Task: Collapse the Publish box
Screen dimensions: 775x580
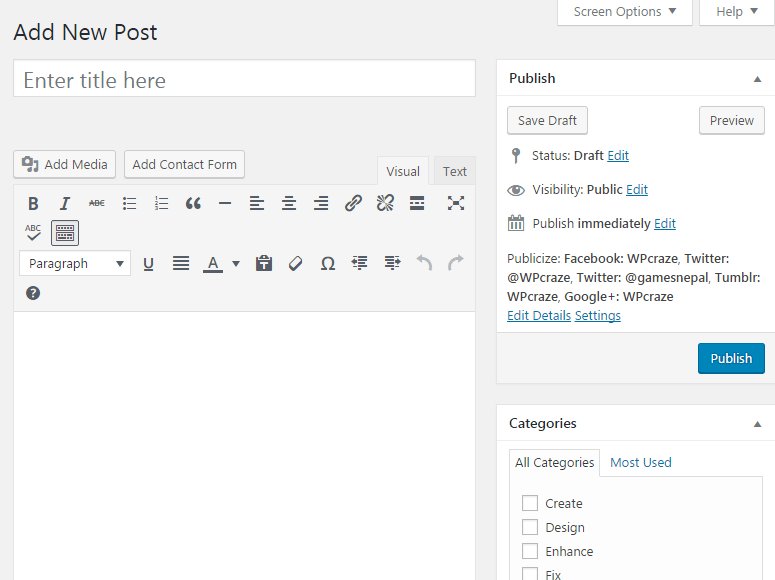Action: [x=757, y=79]
